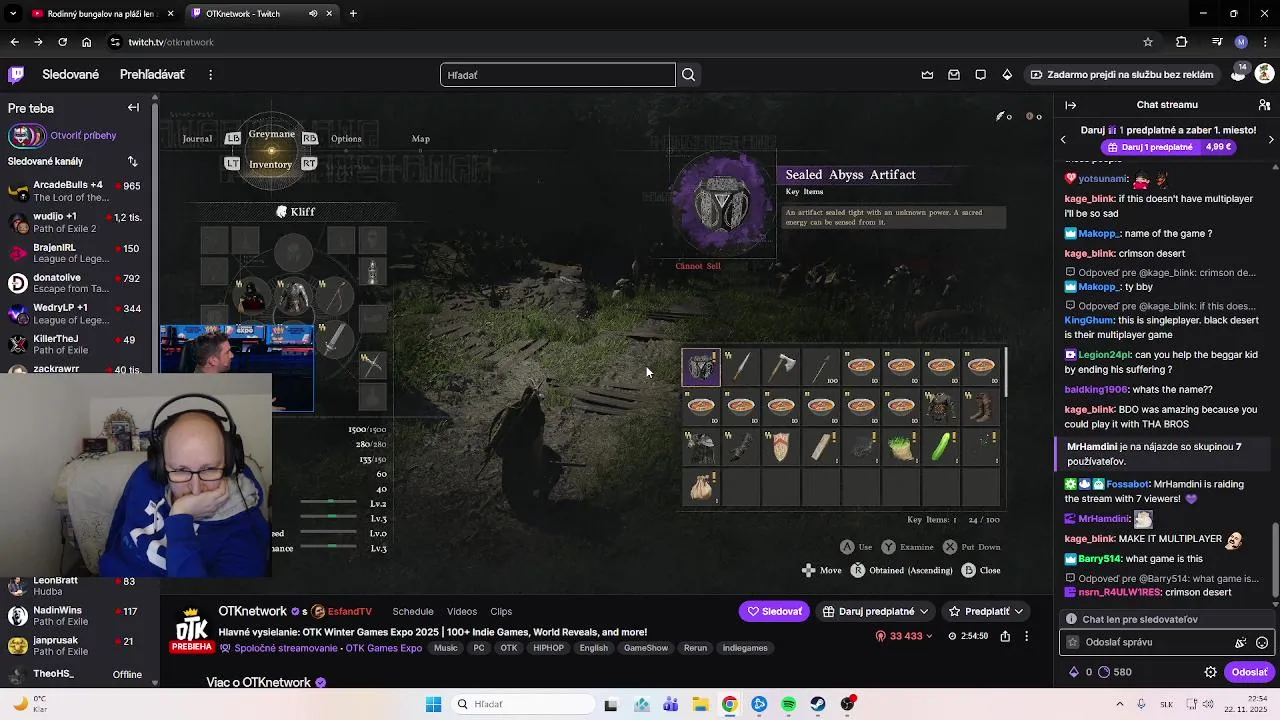Focus the Twitch Hľadať search field
The width and height of the screenshot is (1280, 720).
pos(558,75)
